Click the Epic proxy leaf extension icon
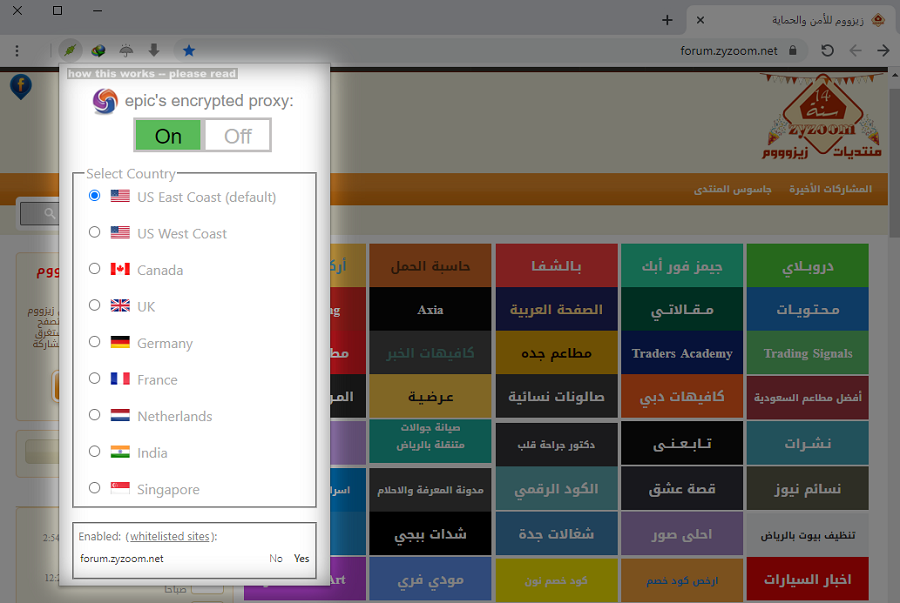The image size is (900, 603). [70, 50]
